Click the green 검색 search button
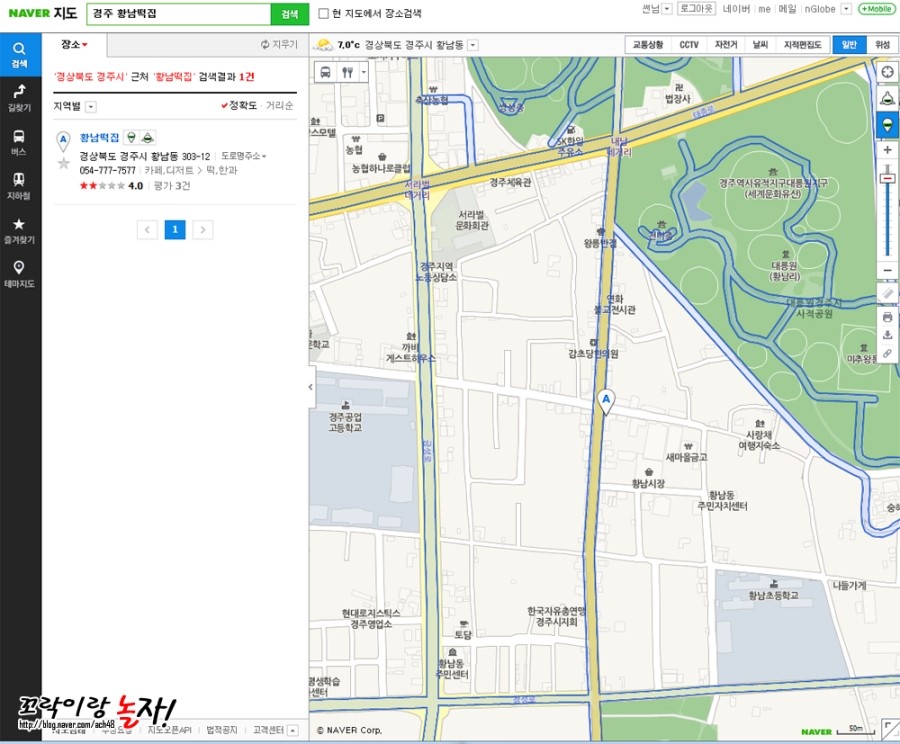The image size is (900, 744). (290, 14)
